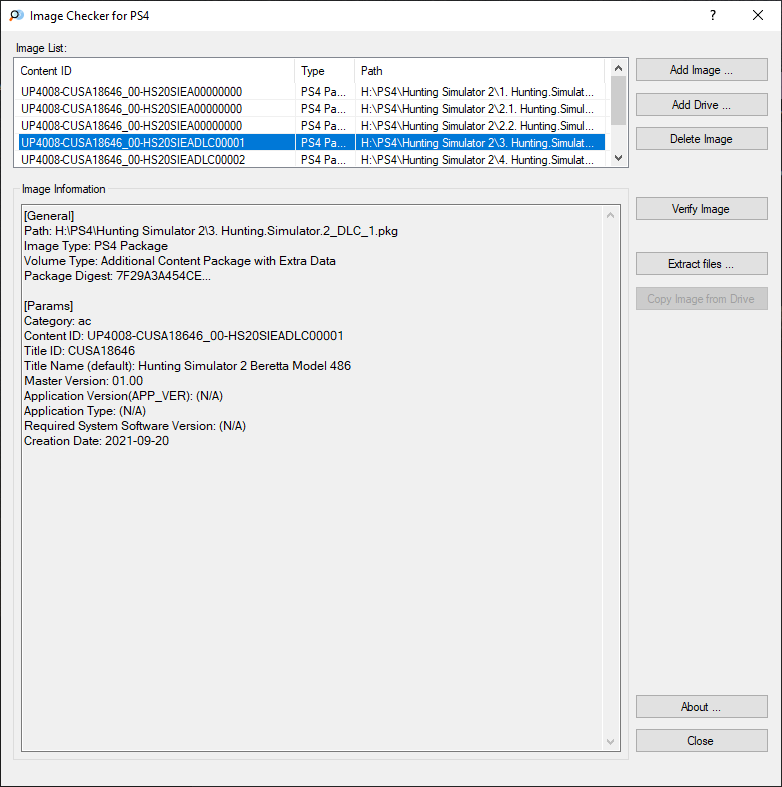Click the Add Drive ... button
782x787 pixels.
point(701,104)
